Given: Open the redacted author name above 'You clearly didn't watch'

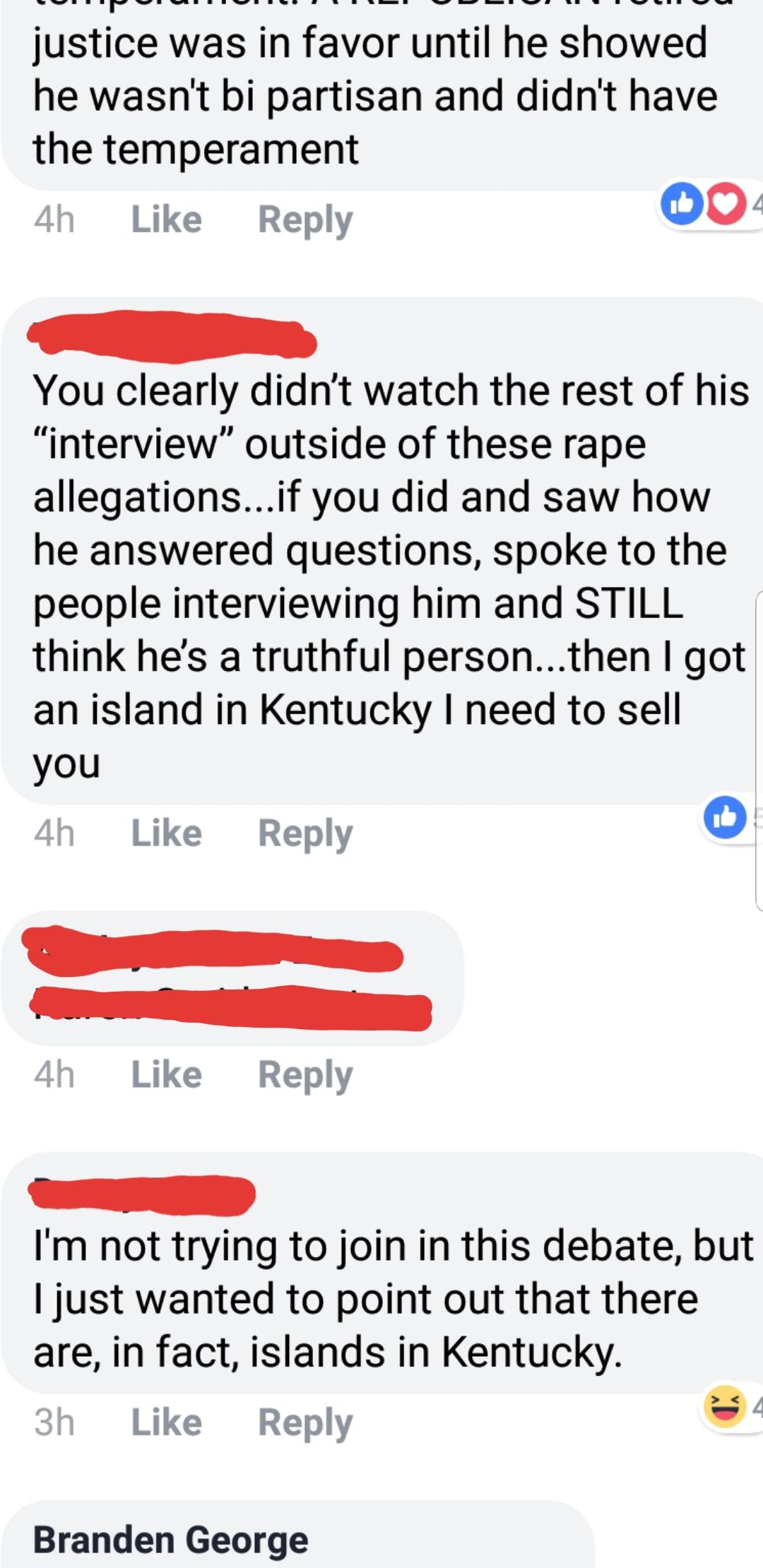Looking at the screenshot, I should (172, 338).
